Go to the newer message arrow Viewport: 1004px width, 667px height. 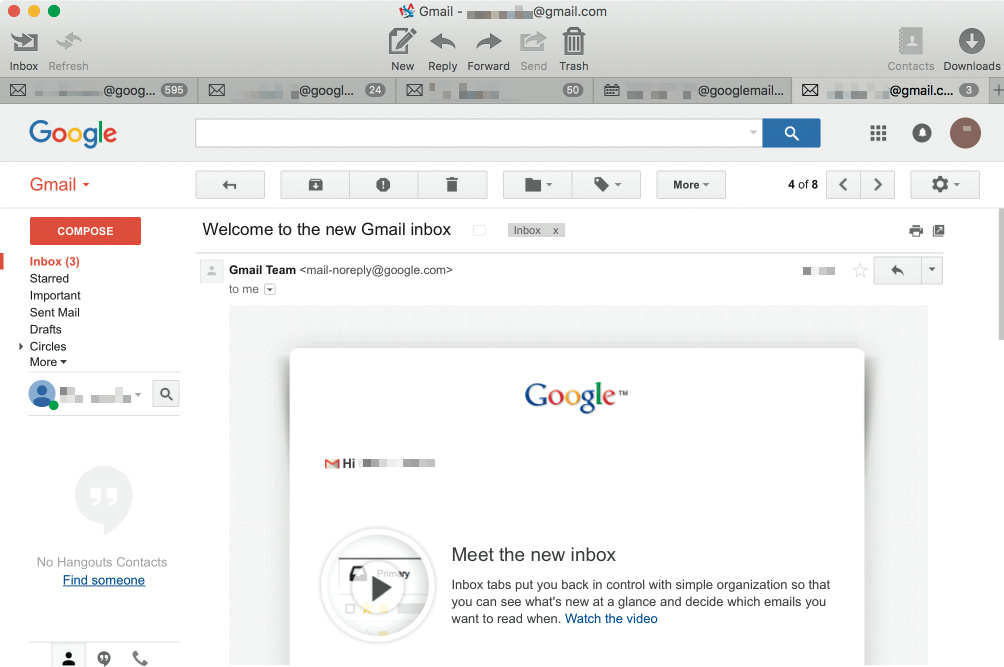tap(843, 185)
